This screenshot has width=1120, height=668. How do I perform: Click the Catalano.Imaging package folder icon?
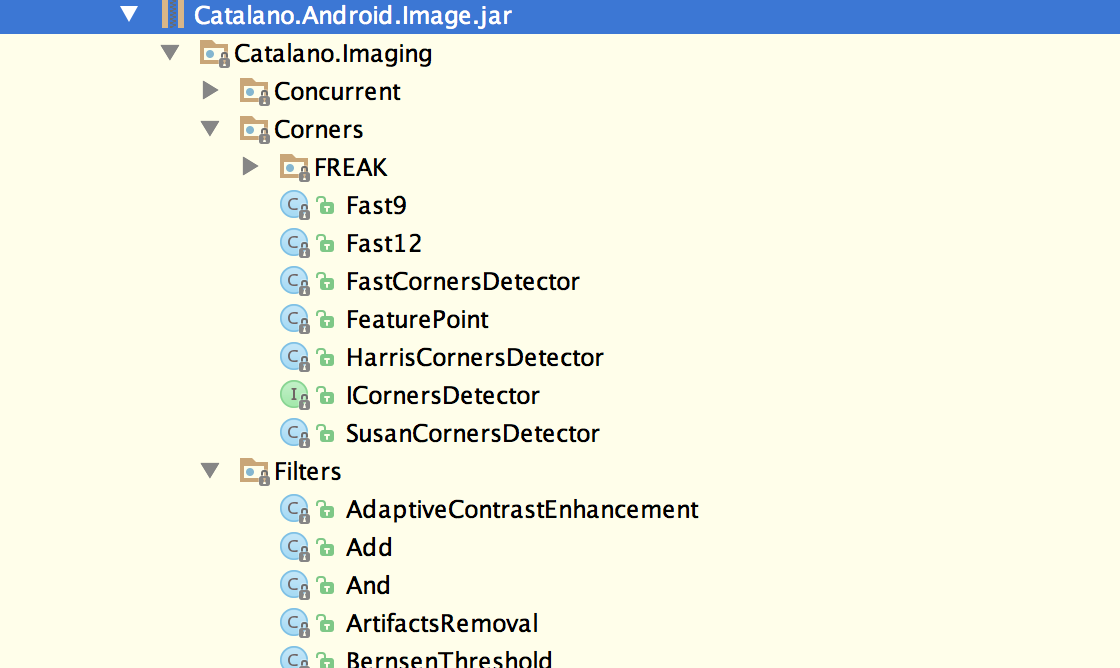[x=214, y=53]
